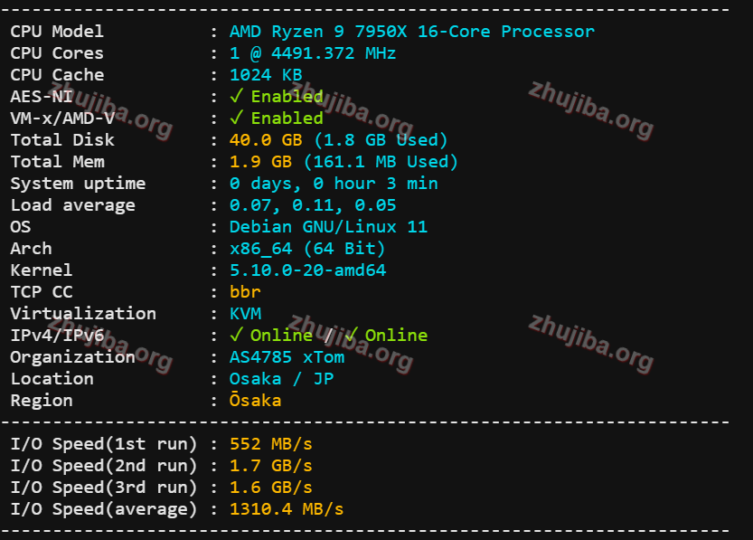Click the Total Mem 1.9 GB value

pos(260,162)
